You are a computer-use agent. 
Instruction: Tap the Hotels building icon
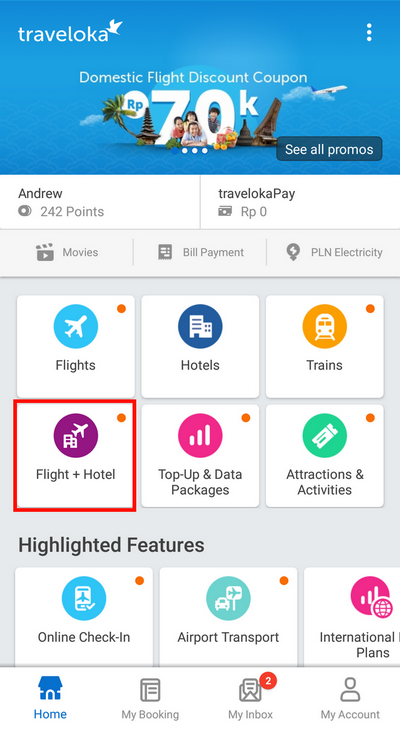coord(200,326)
